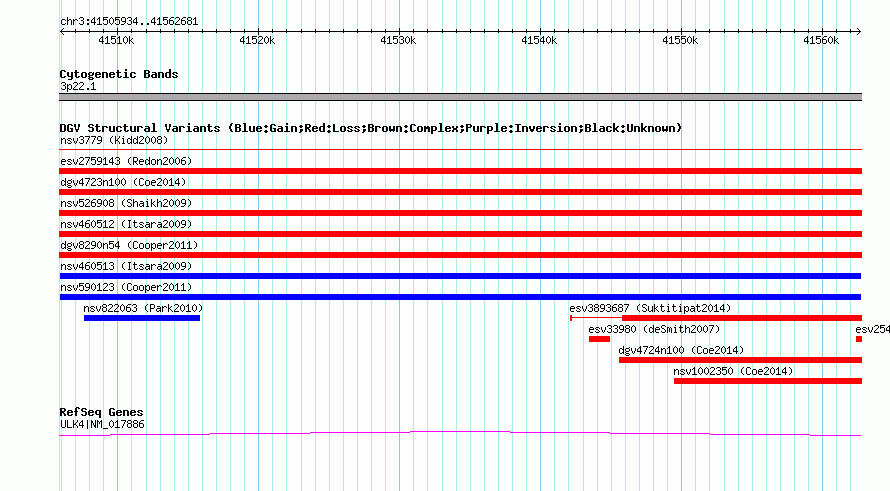Click the 41560k ruler tick label
The width and height of the screenshot is (890, 491).
point(821,40)
